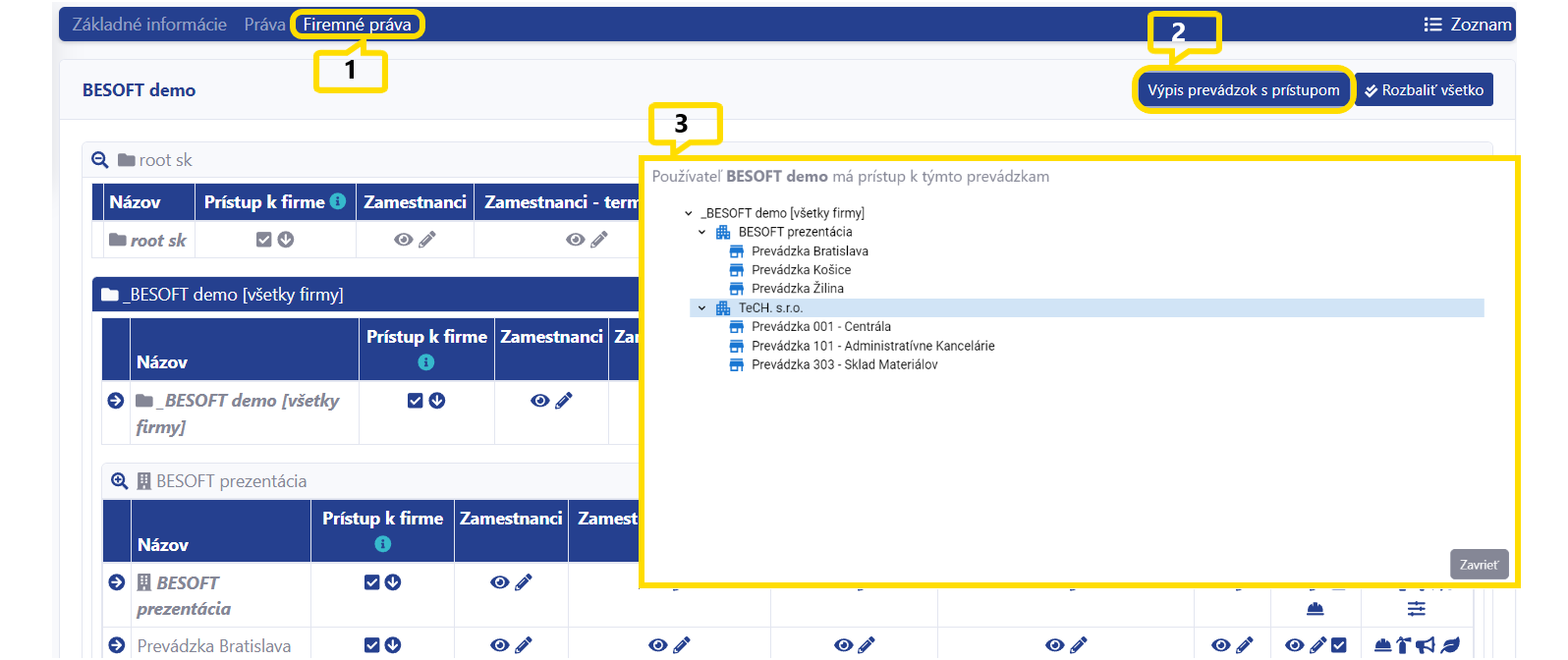The image size is (1568, 660).
Task: Click megaphone icon in Prevádzka Bratislava row
Action: 1426,644
